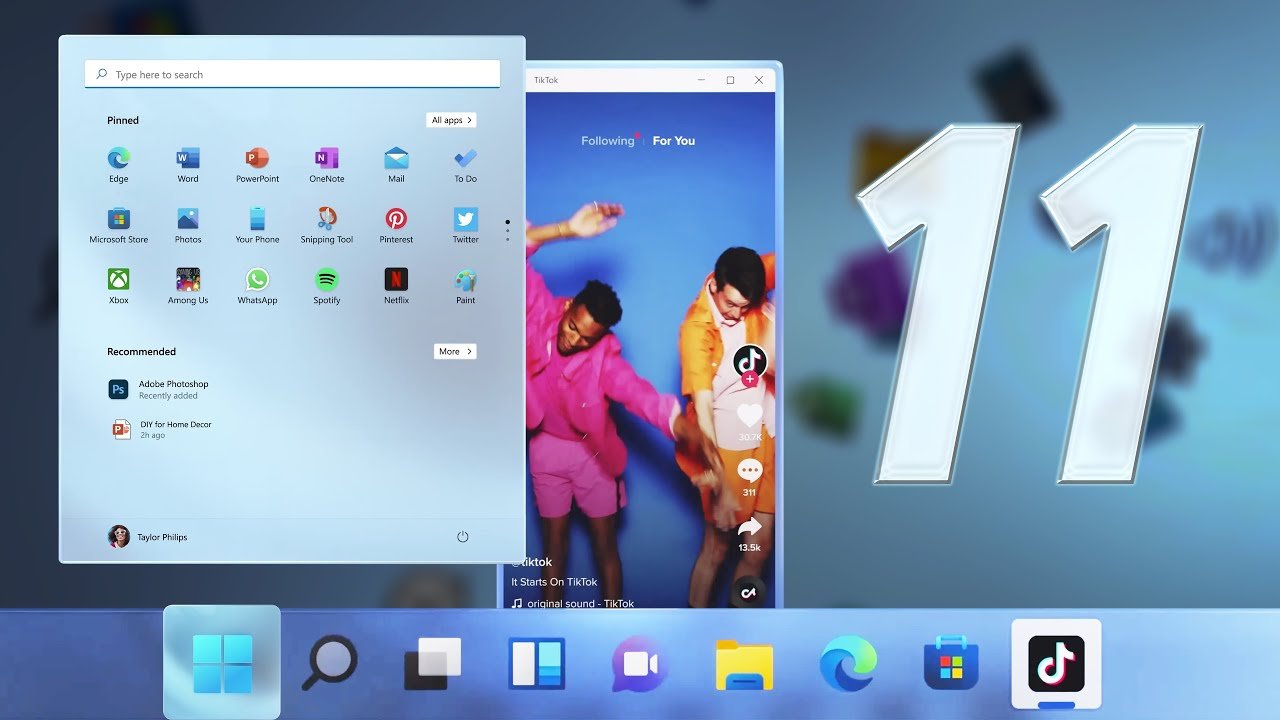The width and height of the screenshot is (1280, 720).
Task: Open comments on the TikTok video
Action: [x=749, y=470]
